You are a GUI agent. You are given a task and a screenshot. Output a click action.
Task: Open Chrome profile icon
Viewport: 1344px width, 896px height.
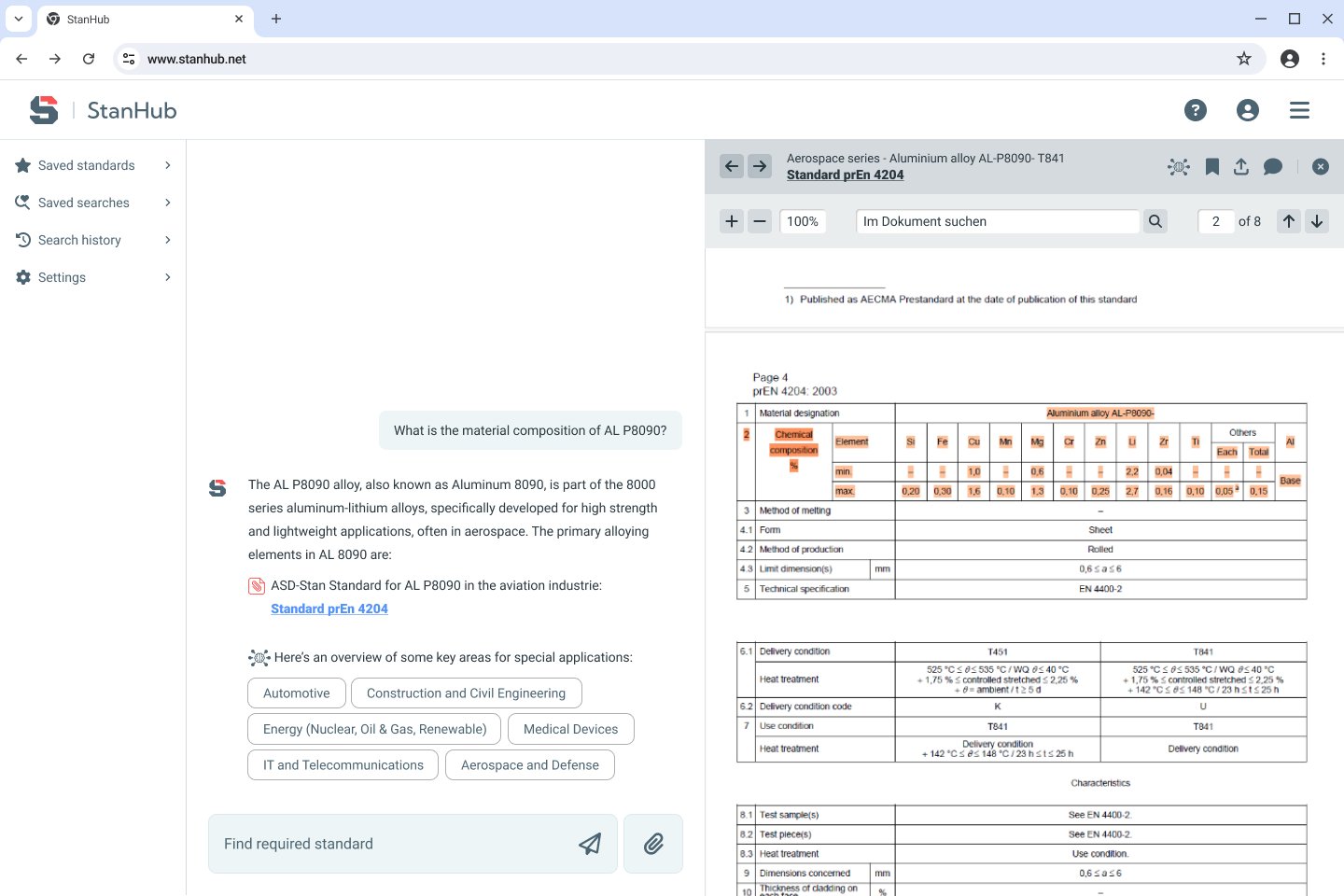[1290, 59]
